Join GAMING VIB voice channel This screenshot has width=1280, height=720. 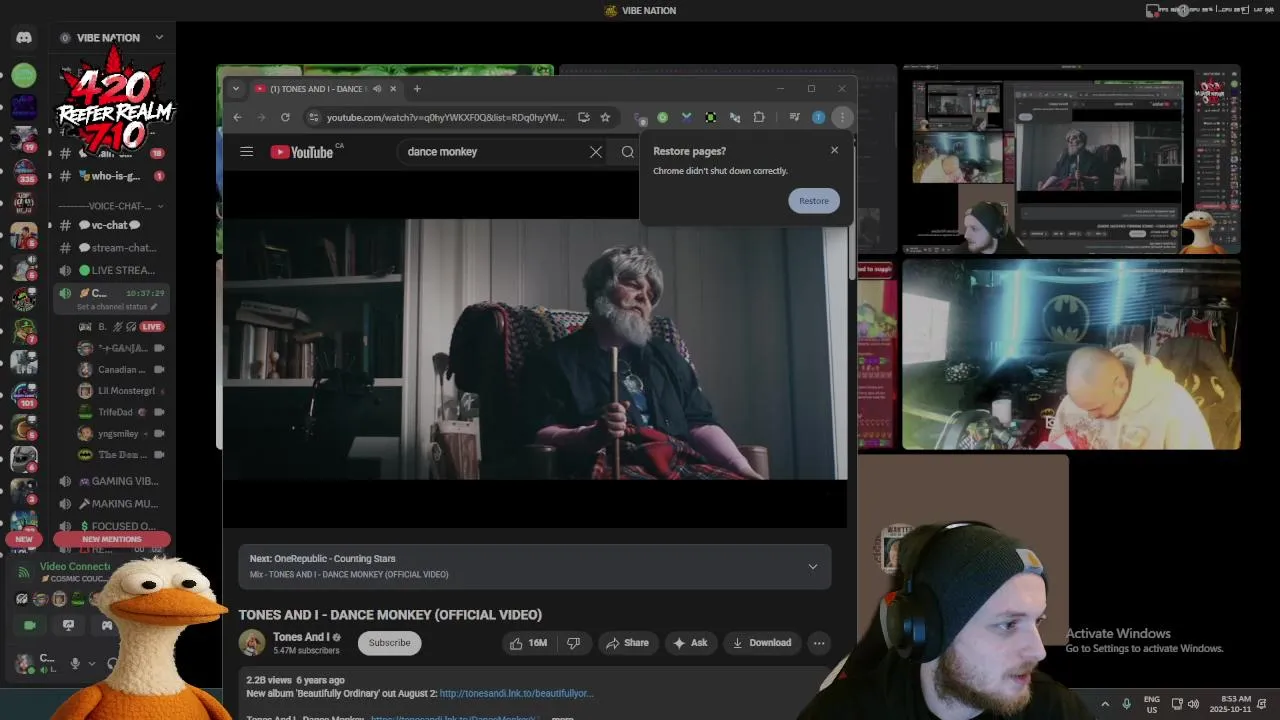110,481
